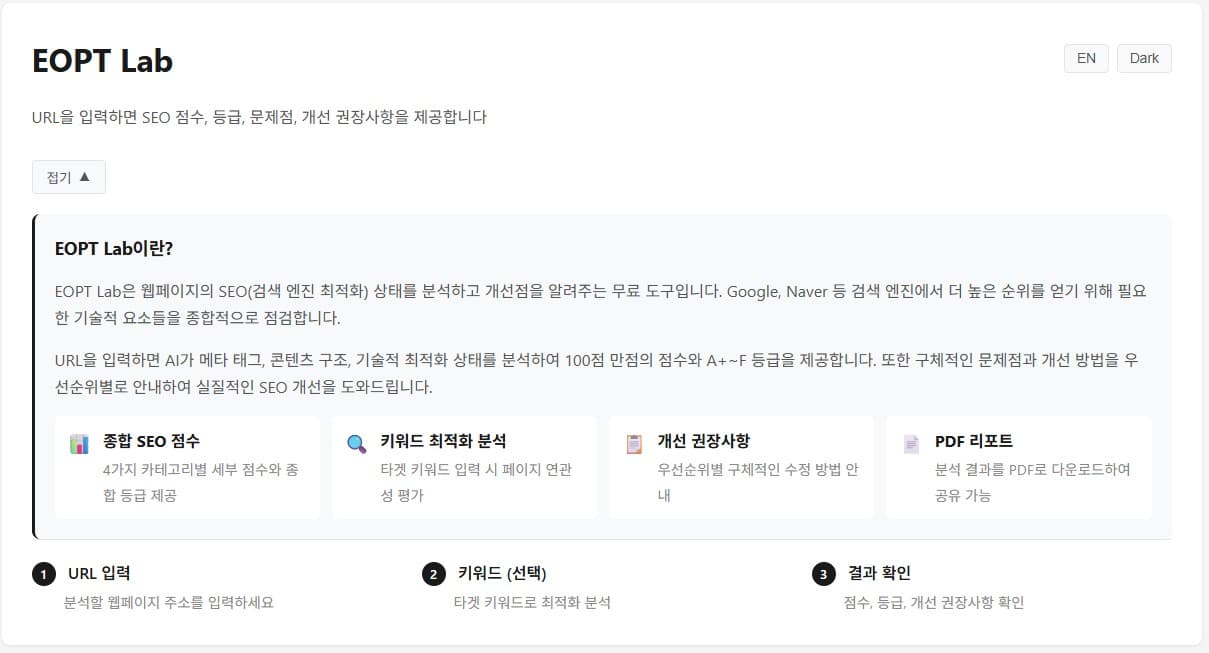Switch to the PDF 리포트 feature card
Image resolution: width=1209 pixels, height=653 pixels.
tap(1018, 467)
